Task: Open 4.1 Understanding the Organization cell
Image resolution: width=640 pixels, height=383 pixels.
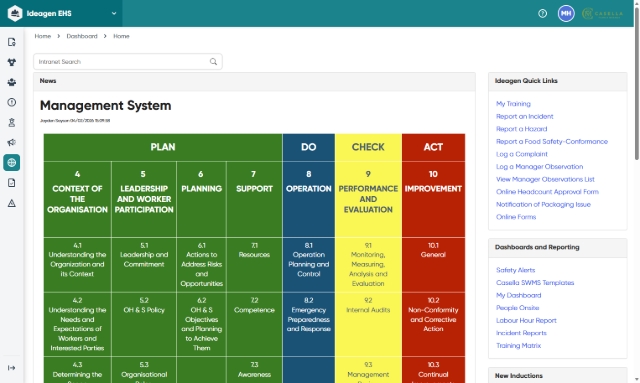Action: coord(77,265)
